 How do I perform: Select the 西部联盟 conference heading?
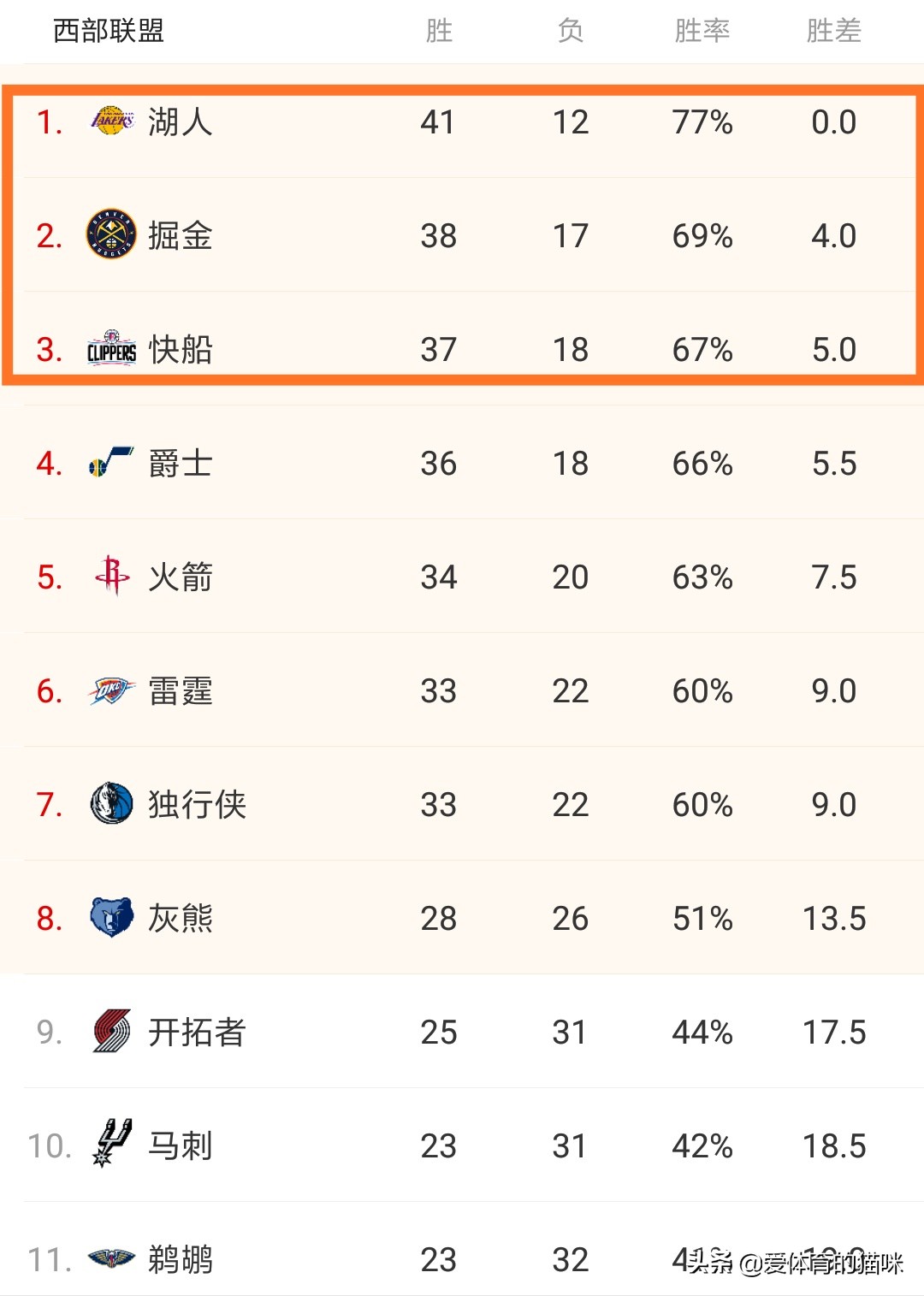[109, 31]
